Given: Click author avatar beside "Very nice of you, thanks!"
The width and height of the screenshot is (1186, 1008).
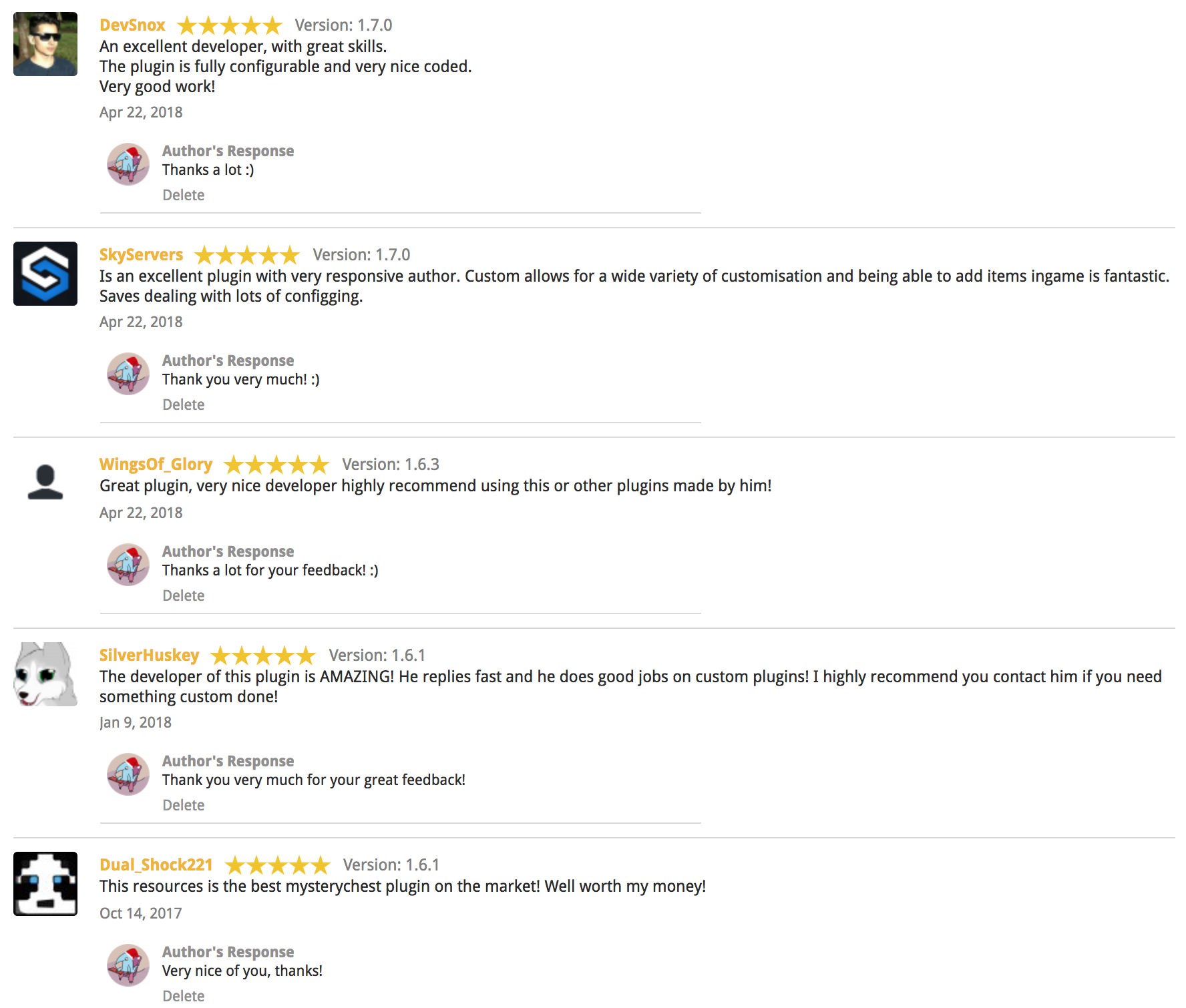Looking at the screenshot, I should pos(128,965).
